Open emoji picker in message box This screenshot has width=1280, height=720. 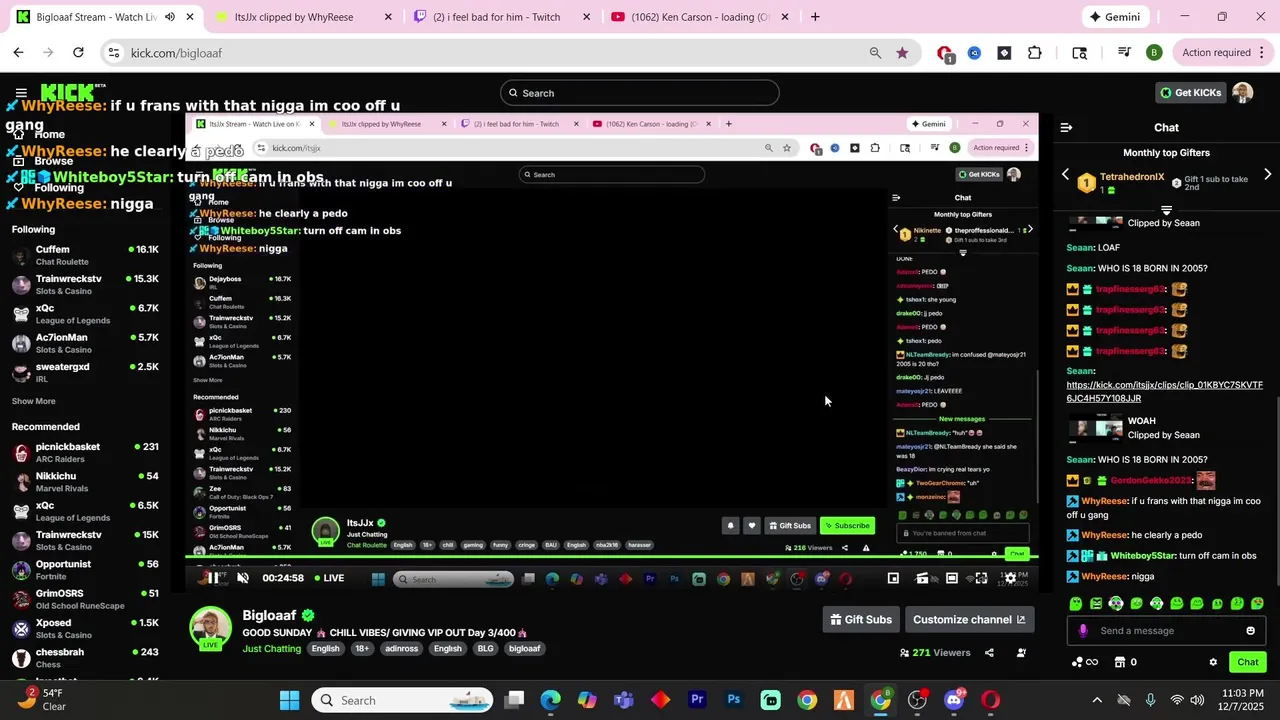(x=1250, y=631)
